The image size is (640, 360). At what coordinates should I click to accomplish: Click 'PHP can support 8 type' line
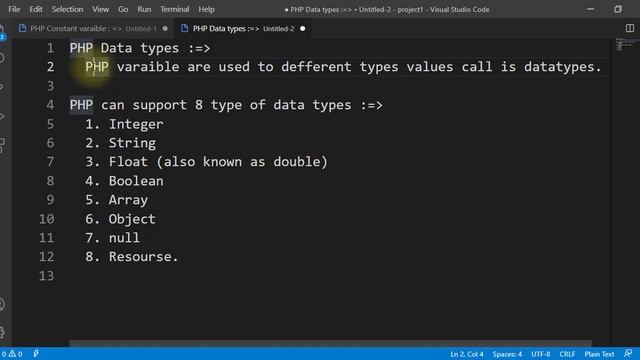tap(226, 105)
